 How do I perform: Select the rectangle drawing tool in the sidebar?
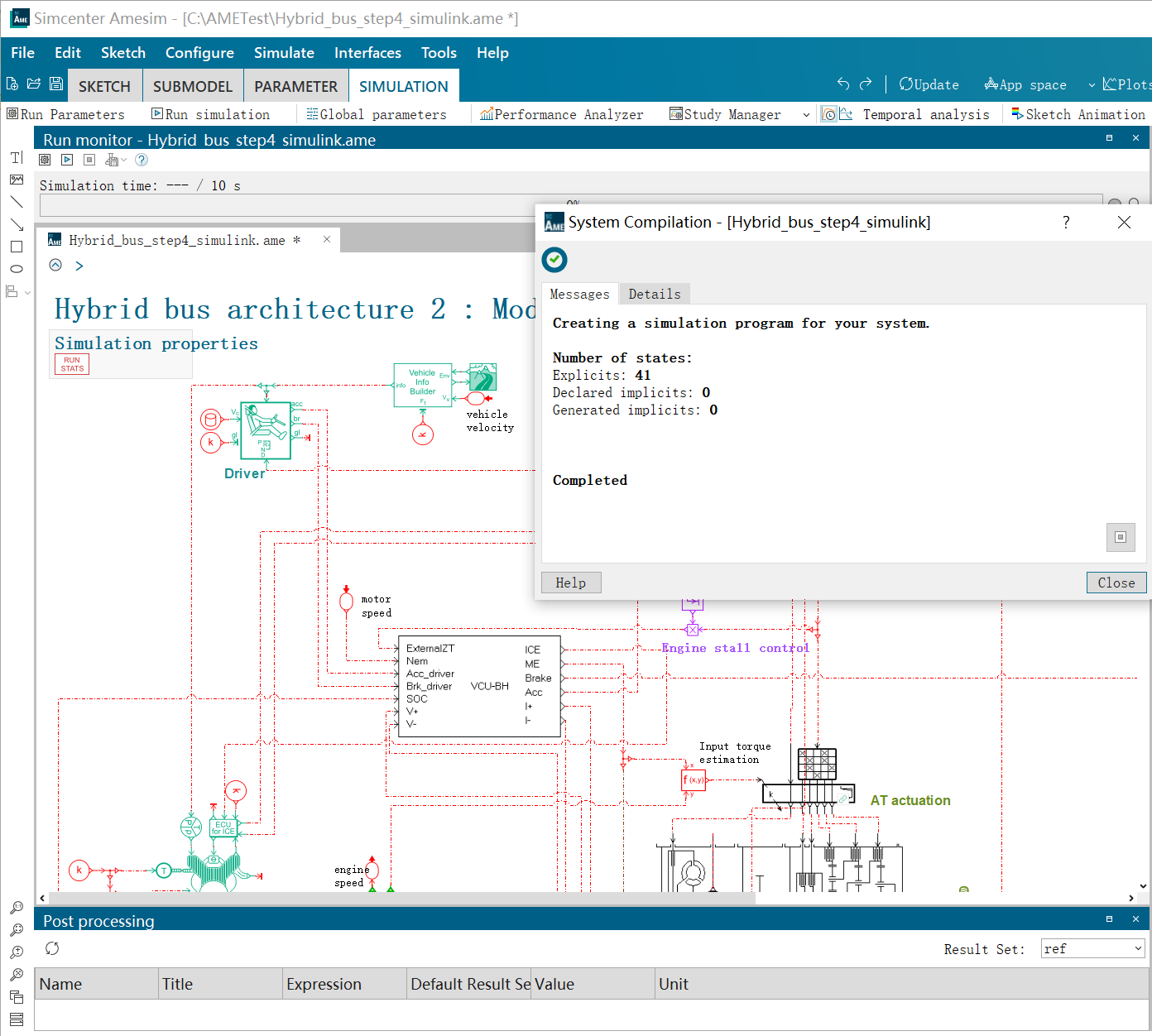click(x=17, y=246)
